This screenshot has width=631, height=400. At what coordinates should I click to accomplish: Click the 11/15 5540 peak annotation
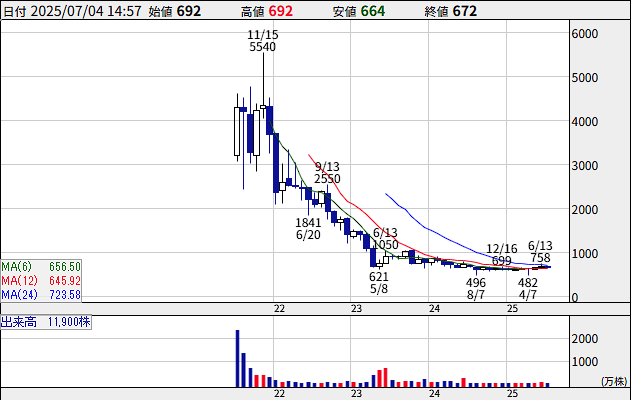point(262,41)
